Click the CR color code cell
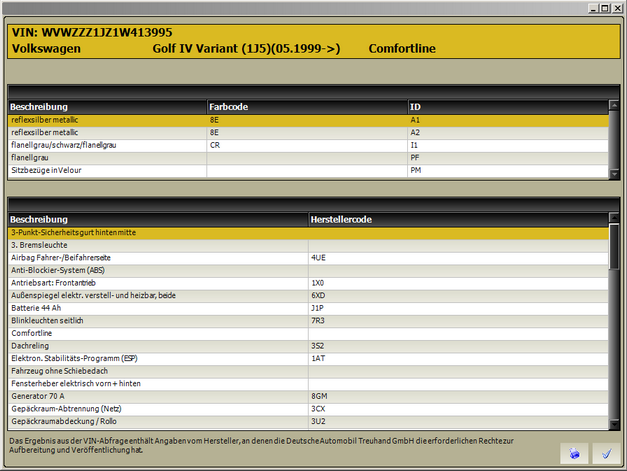Image resolution: width=627 pixels, height=471 pixels. 307,145
